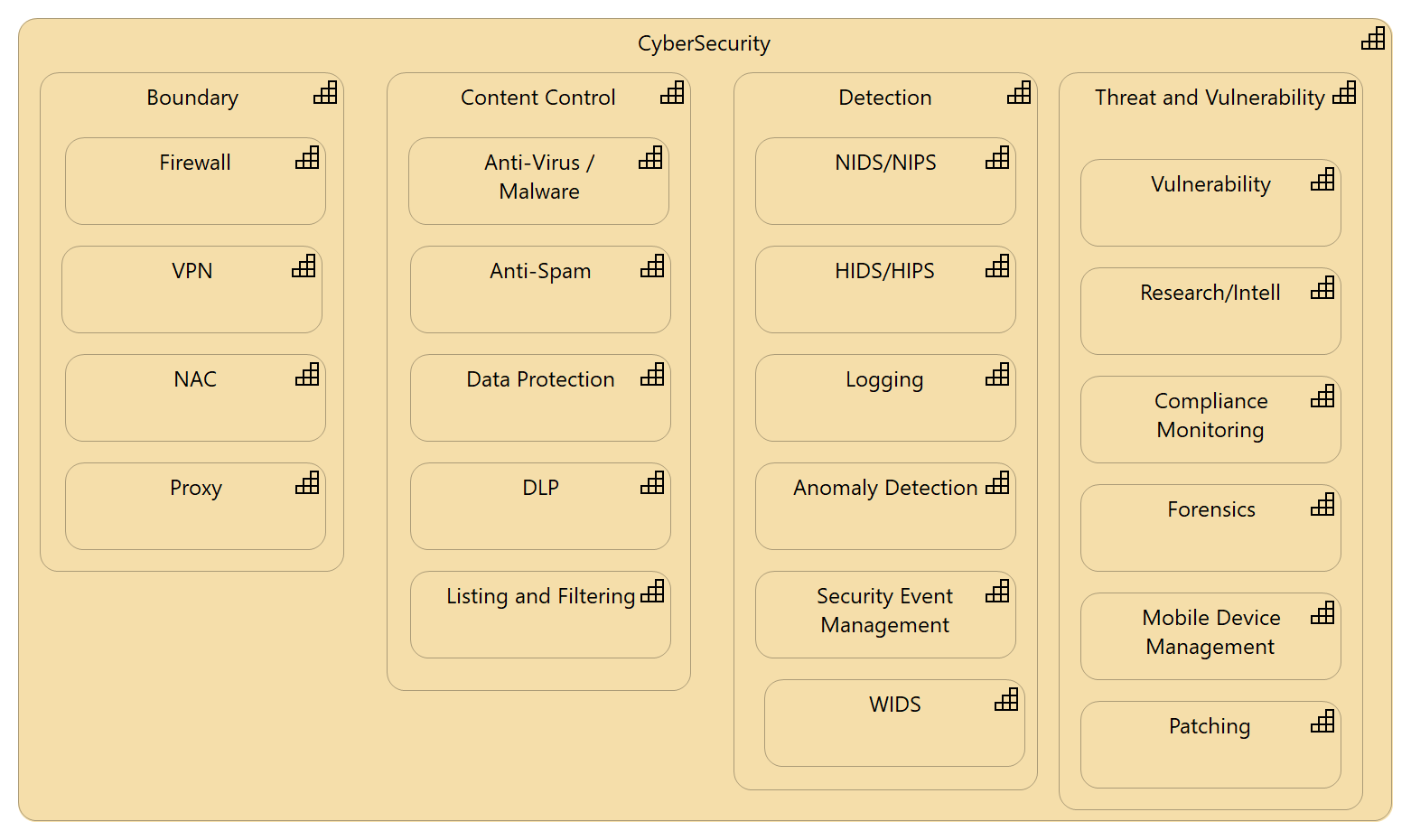This screenshot has height=840, width=1411.
Task: Select the Anti-Spam capability box
Action: pyautogui.click(x=540, y=290)
